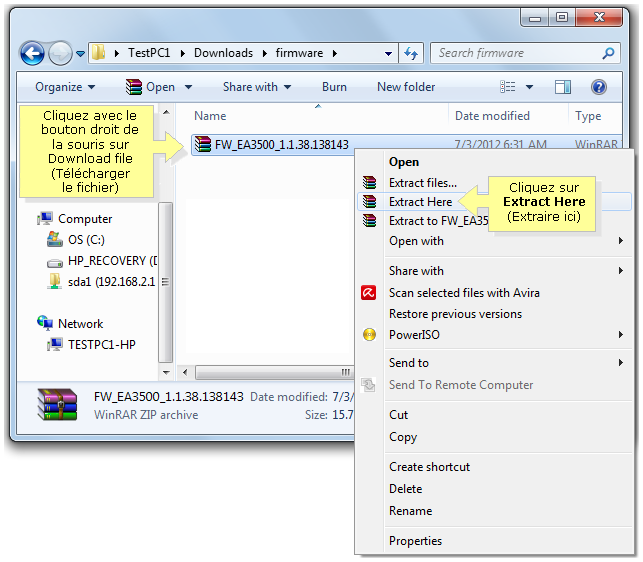
Task: Click the refresh button beside address bar
Action: point(411,53)
